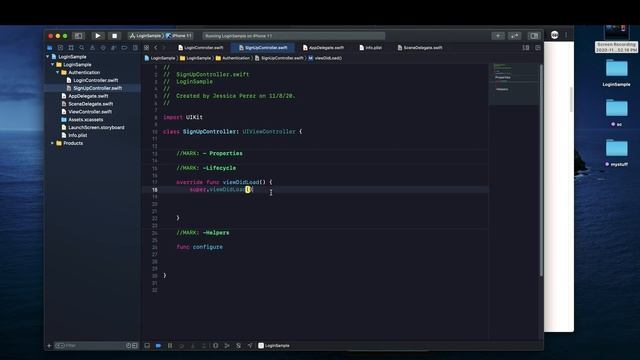The width and height of the screenshot is (640, 360).
Task: Click the activity status Running LoginSample field
Action: pyautogui.click(x=294, y=36)
